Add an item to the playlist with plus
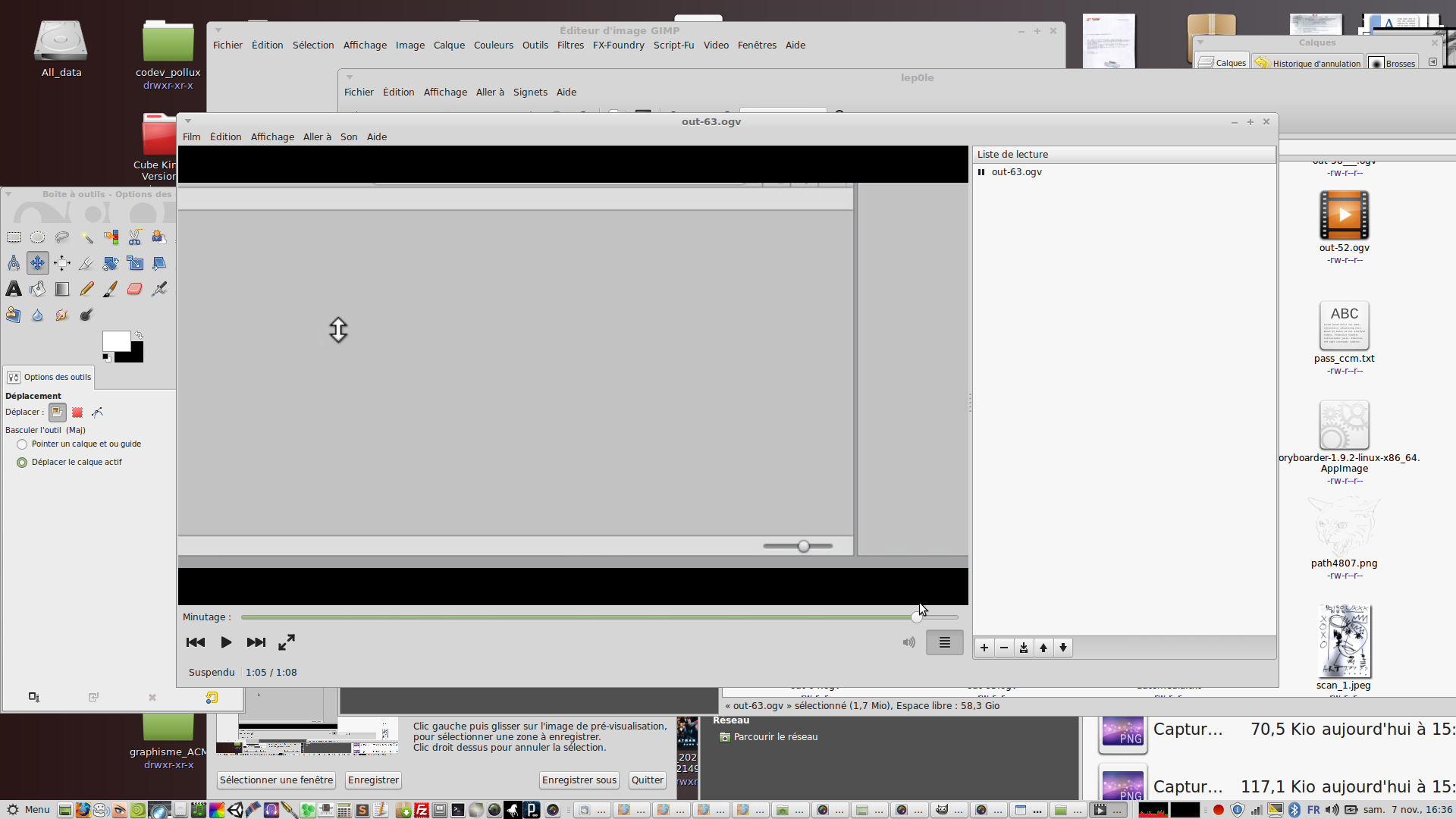The height and width of the screenshot is (819, 1456). 984,648
